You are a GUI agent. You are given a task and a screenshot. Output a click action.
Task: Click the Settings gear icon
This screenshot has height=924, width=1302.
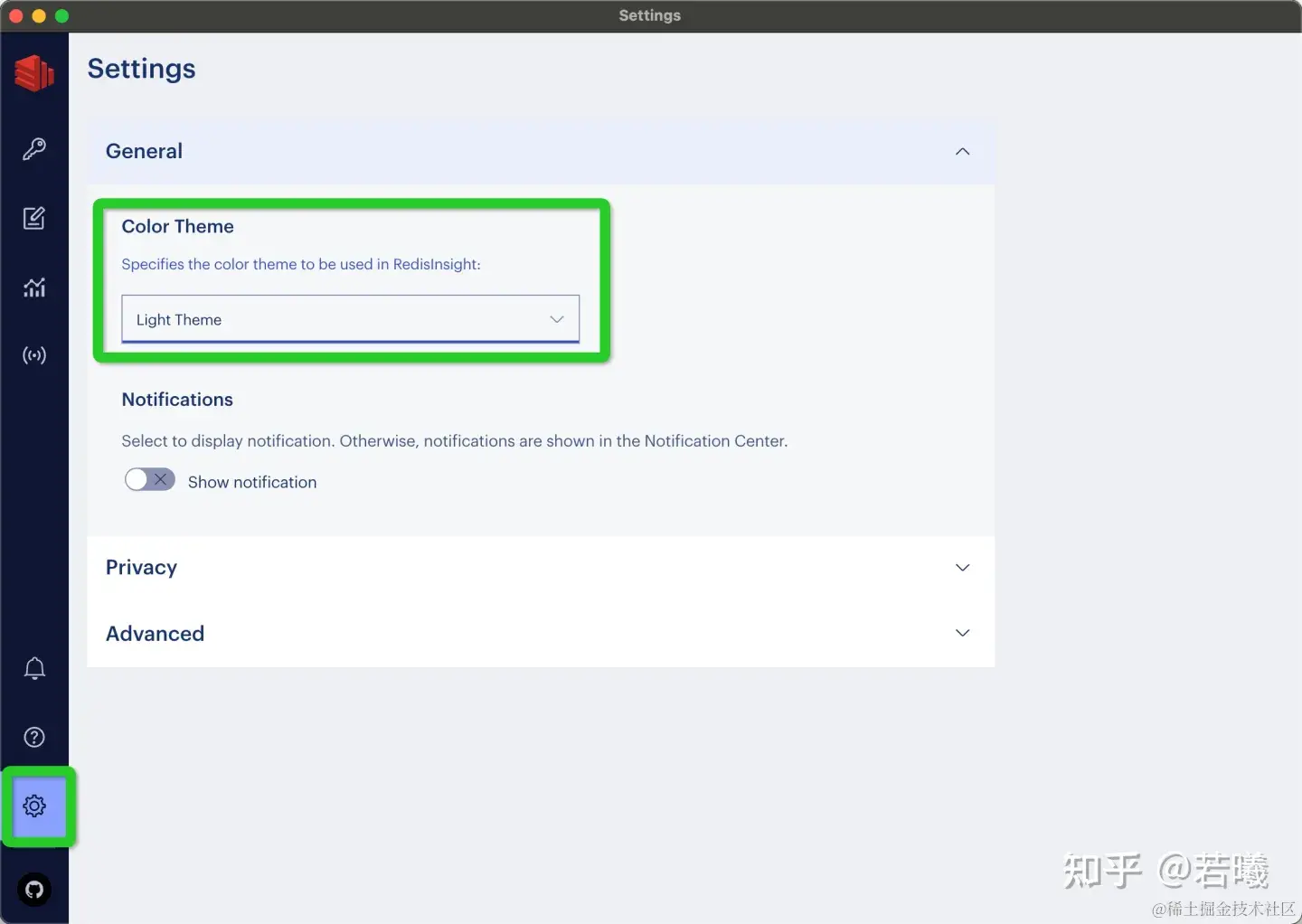click(x=34, y=806)
